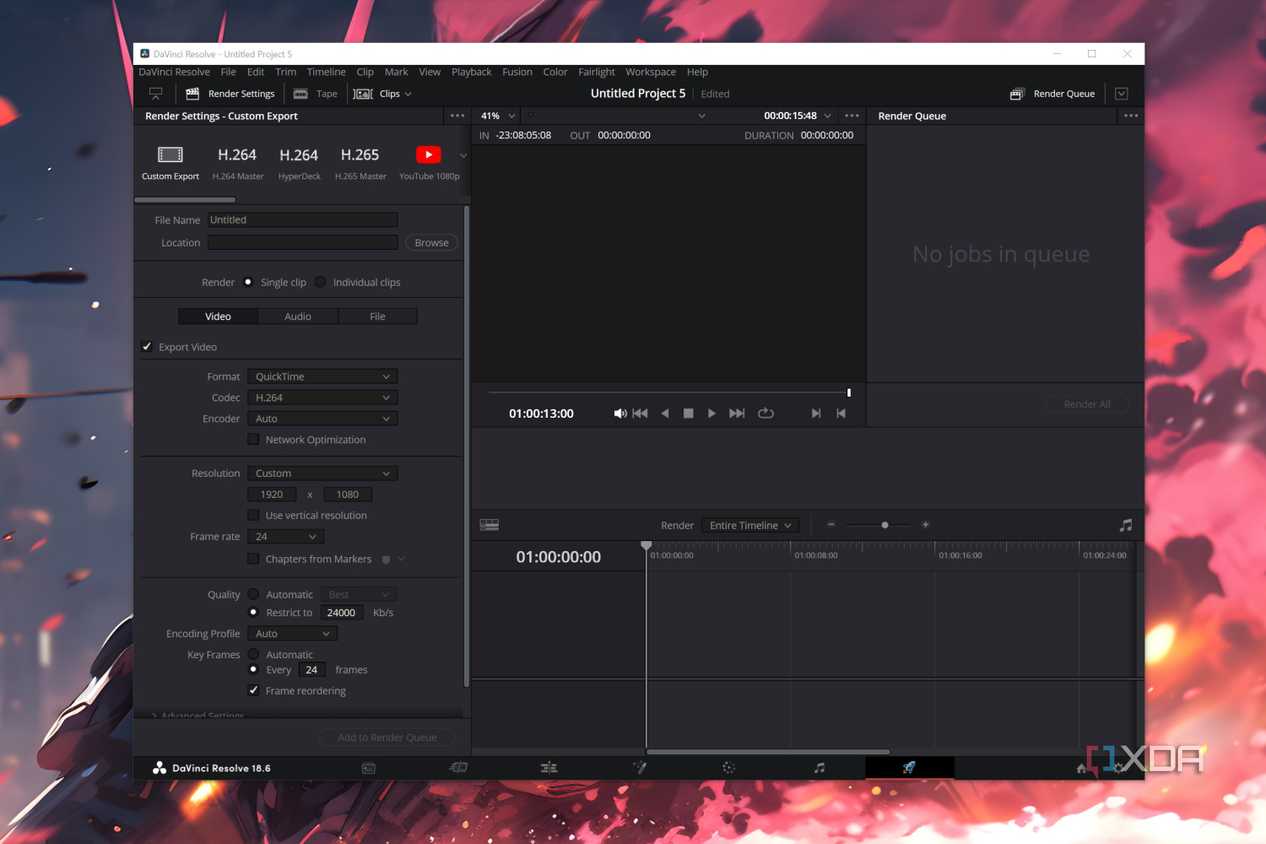The image size is (1266, 844).
Task: Disable Frame reordering checkbox
Action: coord(253,691)
